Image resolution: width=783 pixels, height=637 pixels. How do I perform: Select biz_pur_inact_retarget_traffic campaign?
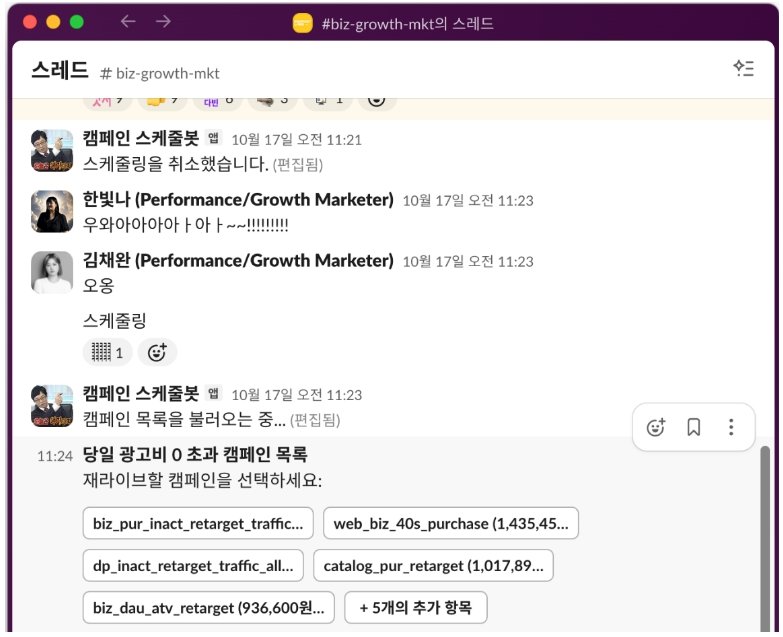pyautogui.click(x=198, y=523)
